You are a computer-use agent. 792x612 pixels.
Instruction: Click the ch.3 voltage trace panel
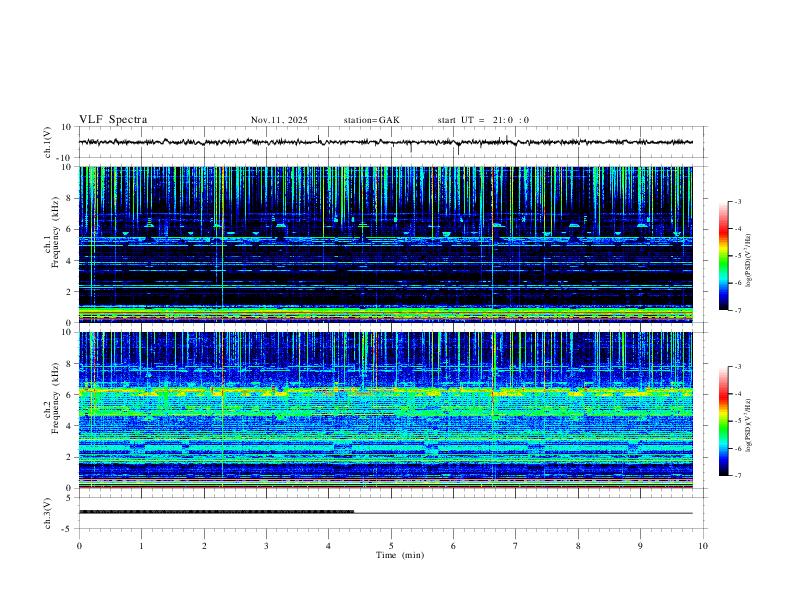(x=392, y=513)
